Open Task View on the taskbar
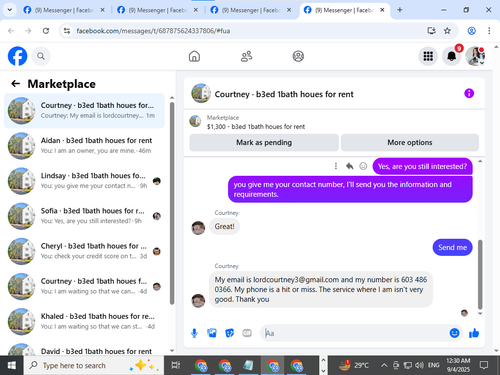500x375 pixels. click(x=176, y=365)
